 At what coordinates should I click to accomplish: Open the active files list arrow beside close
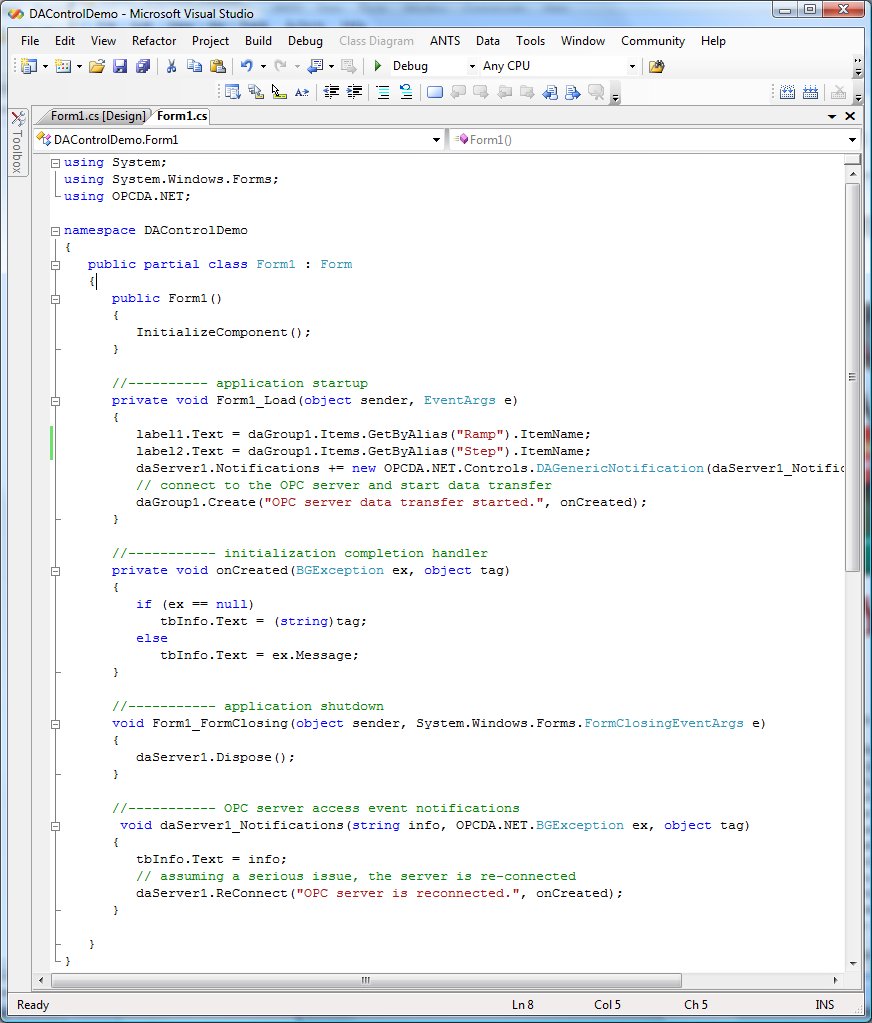832,116
